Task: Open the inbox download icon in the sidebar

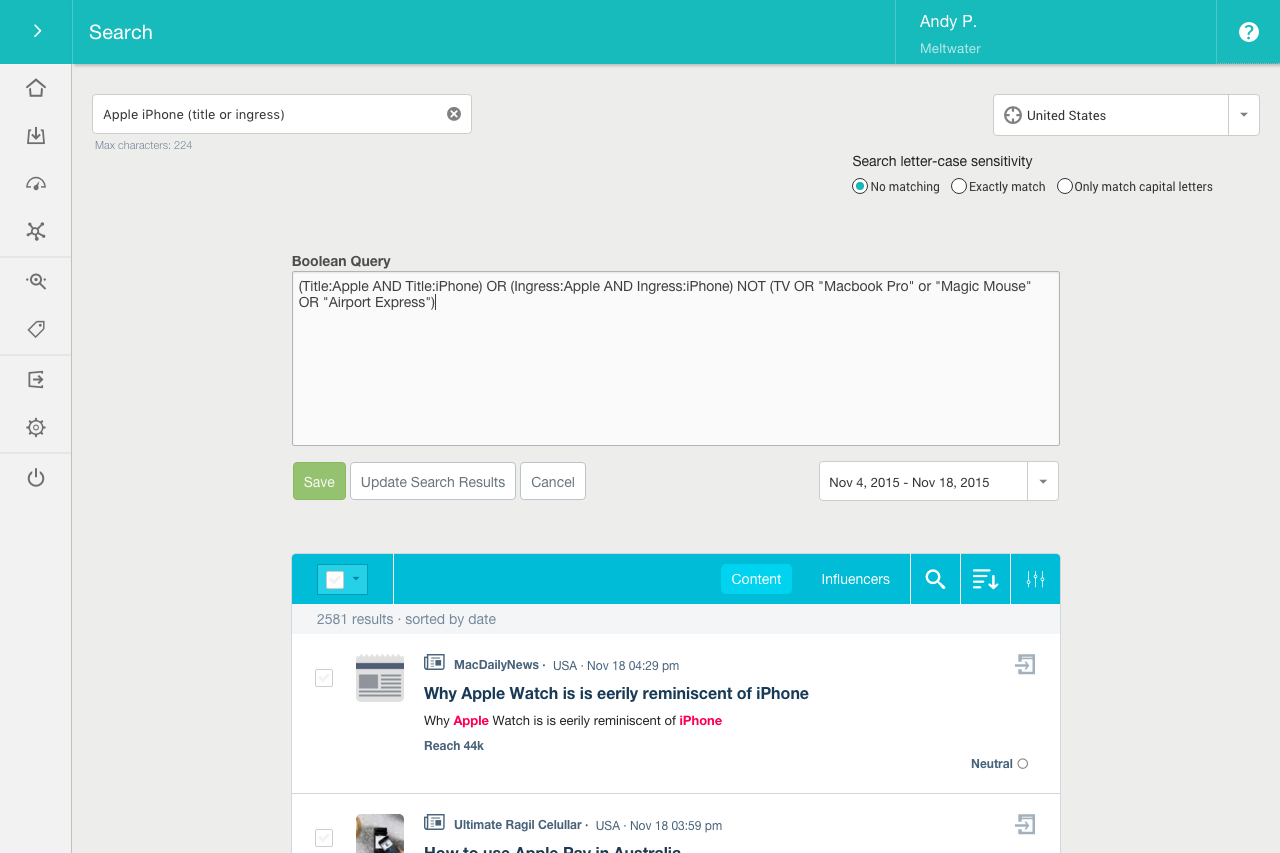Action: [x=36, y=136]
